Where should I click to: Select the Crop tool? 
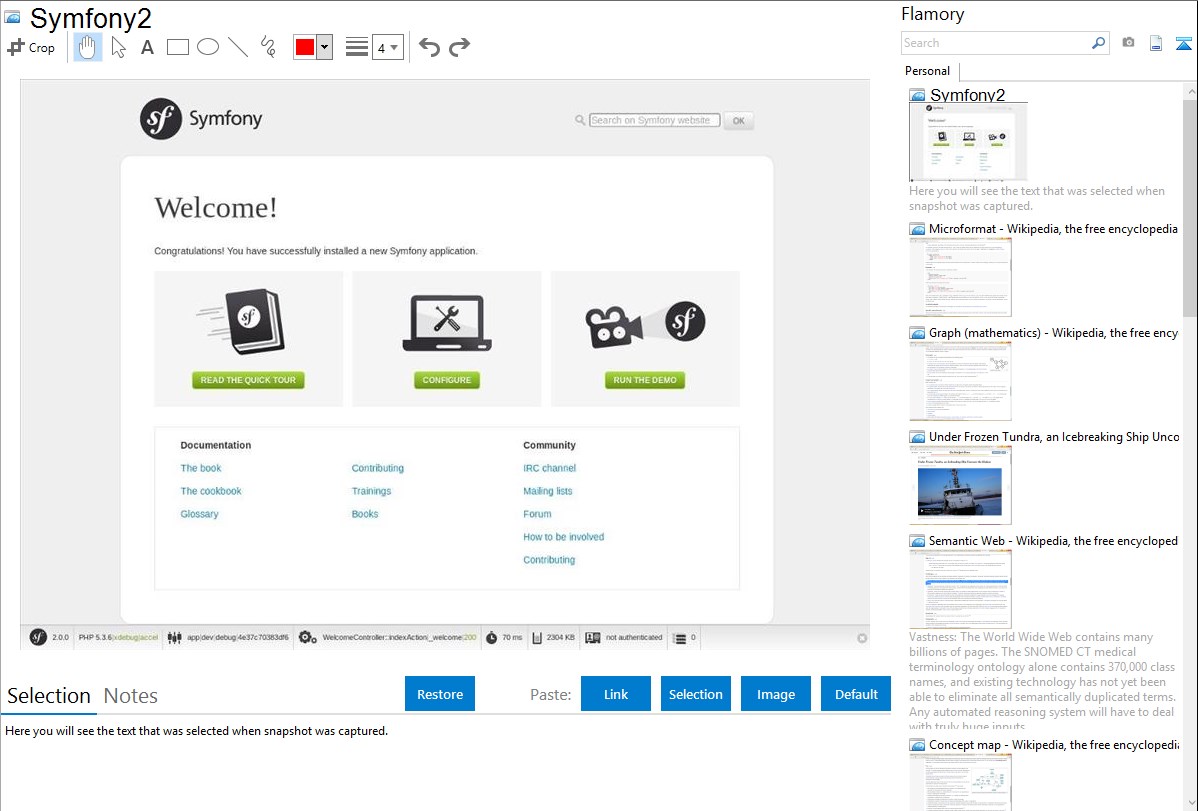(x=31, y=47)
